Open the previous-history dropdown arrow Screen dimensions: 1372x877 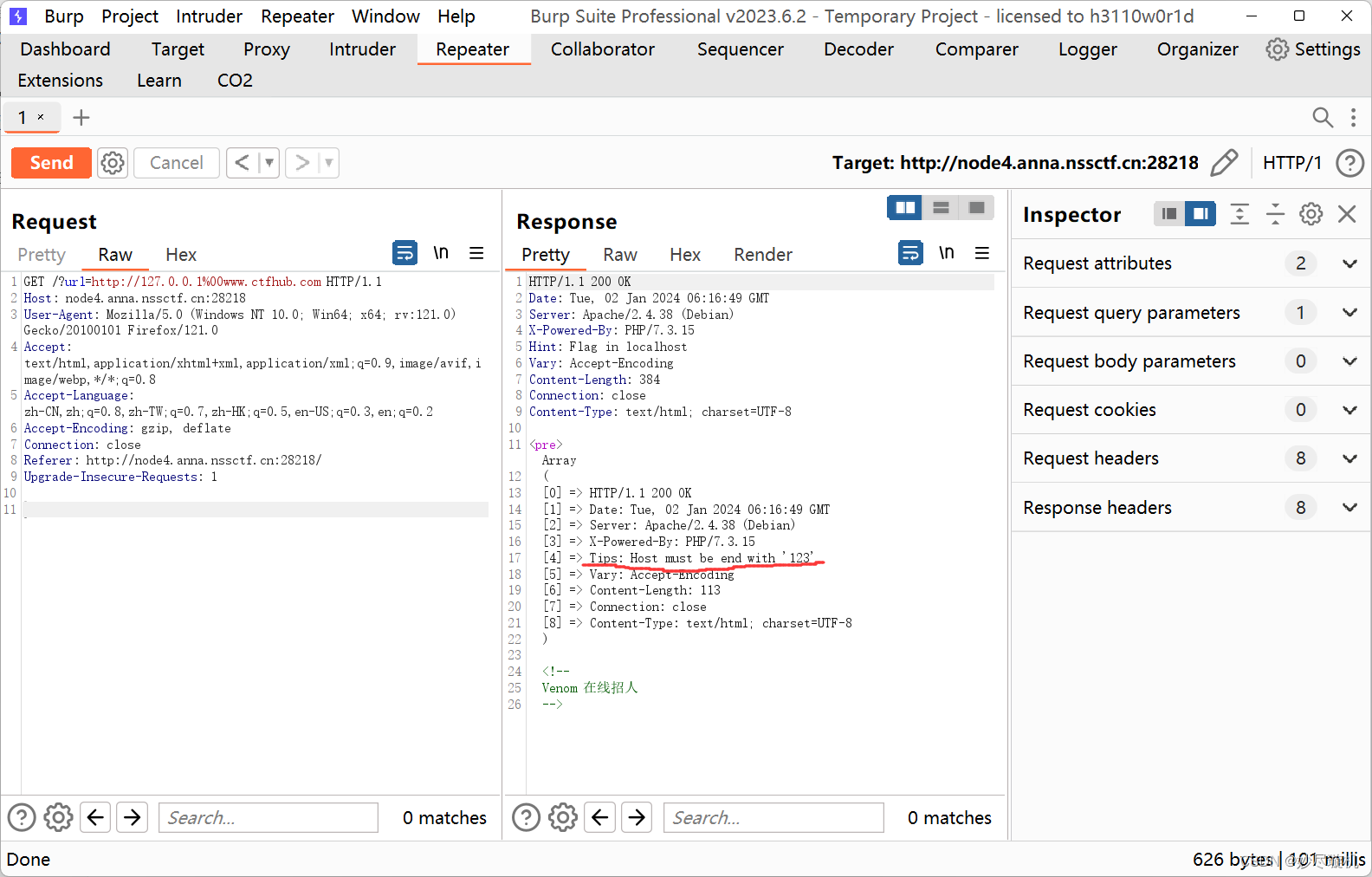click(269, 163)
